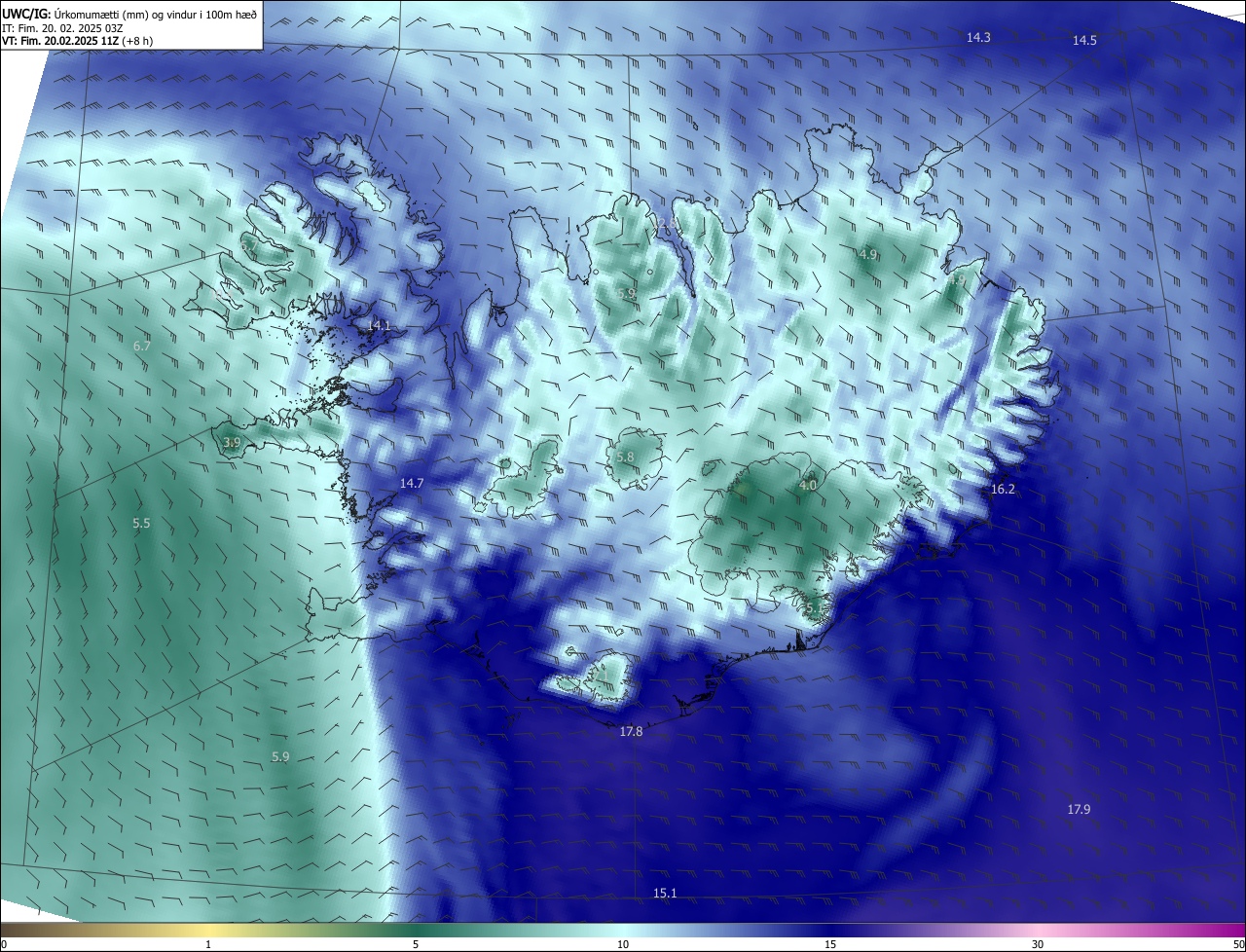Click the color scale tick label 1
Screen dimensions: 1246x952
click(208, 944)
